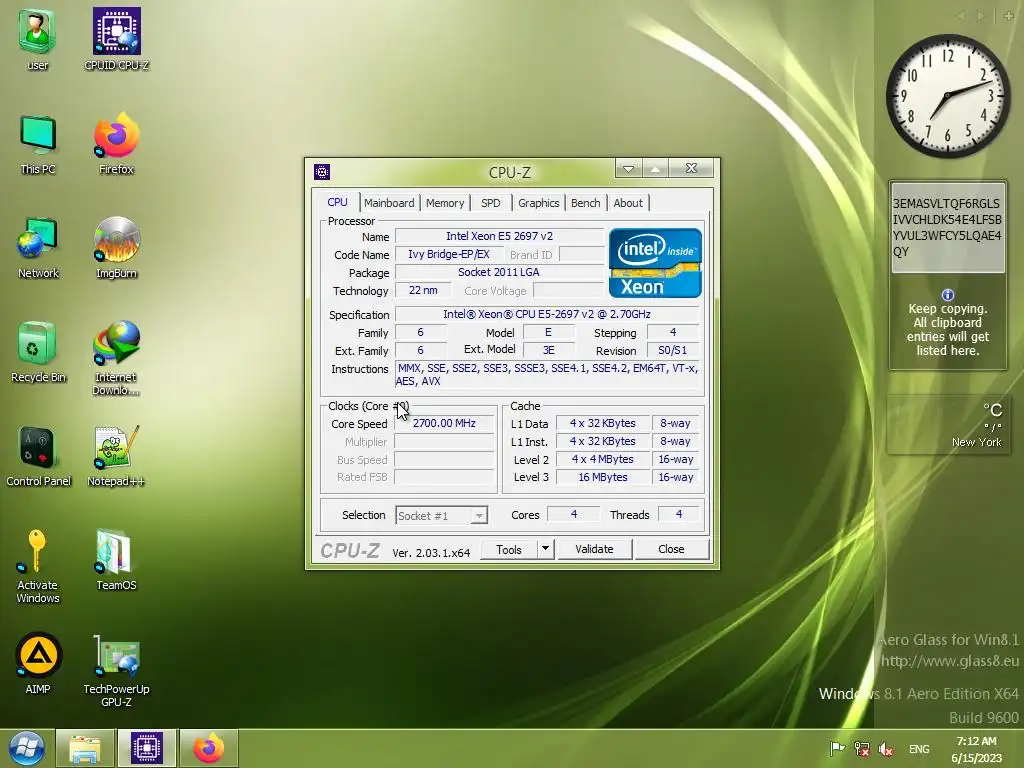Click the CPU-Z title bar app icon
Image resolution: width=1024 pixels, height=768 pixels.
pyautogui.click(x=322, y=172)
